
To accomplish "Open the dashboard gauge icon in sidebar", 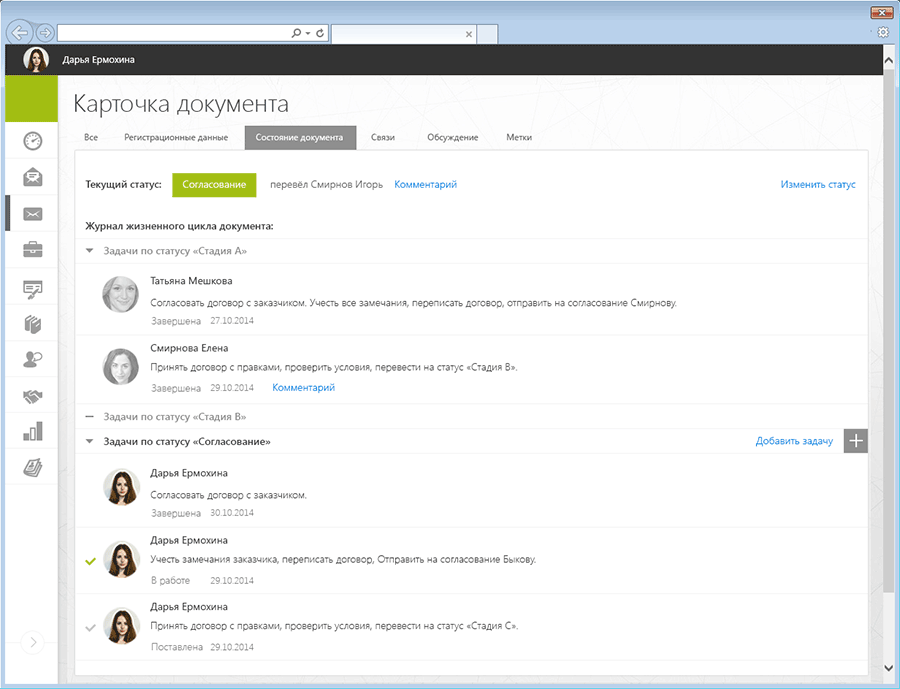I will pos(33,141).
